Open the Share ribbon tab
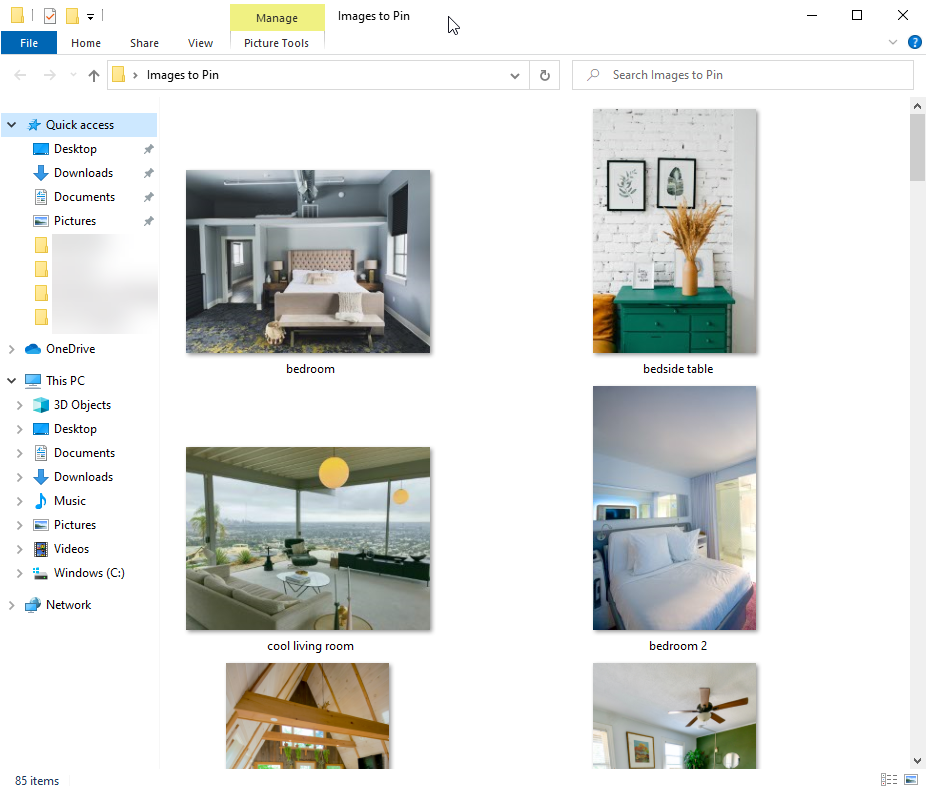The image size is (927, 793). tap(144, 43)
